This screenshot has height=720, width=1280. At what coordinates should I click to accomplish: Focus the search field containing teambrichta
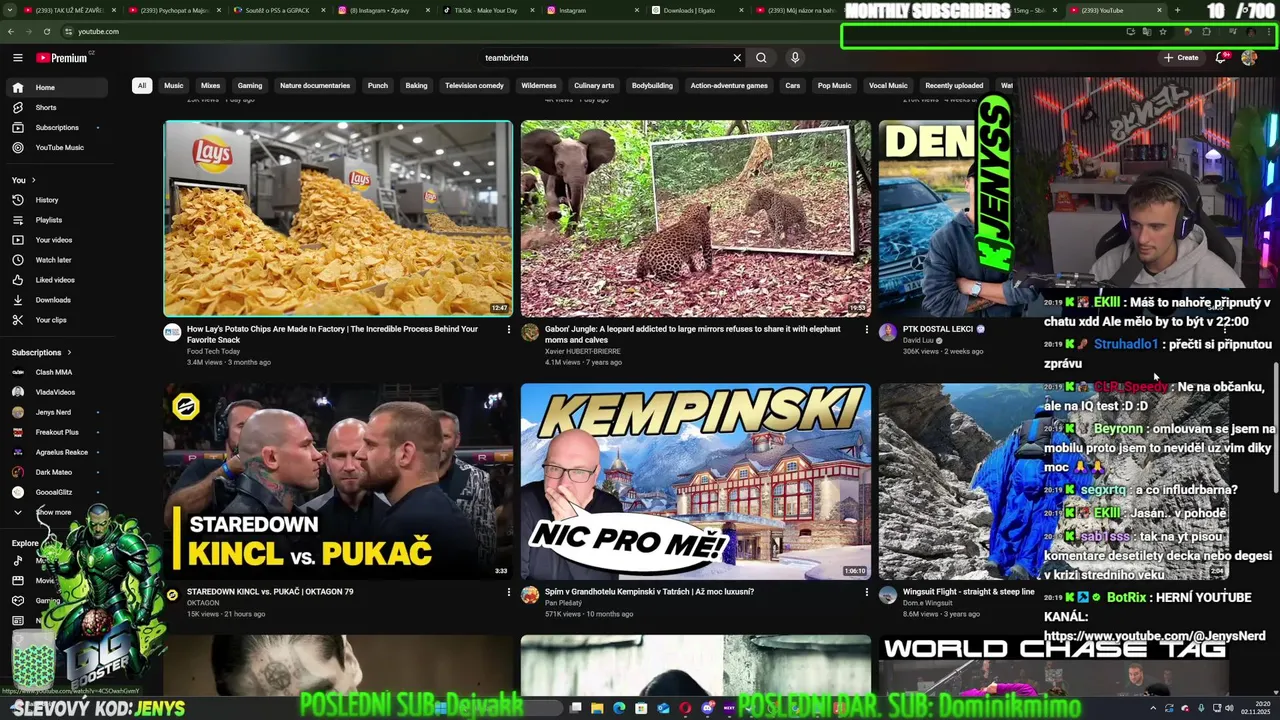pos(605,58)
